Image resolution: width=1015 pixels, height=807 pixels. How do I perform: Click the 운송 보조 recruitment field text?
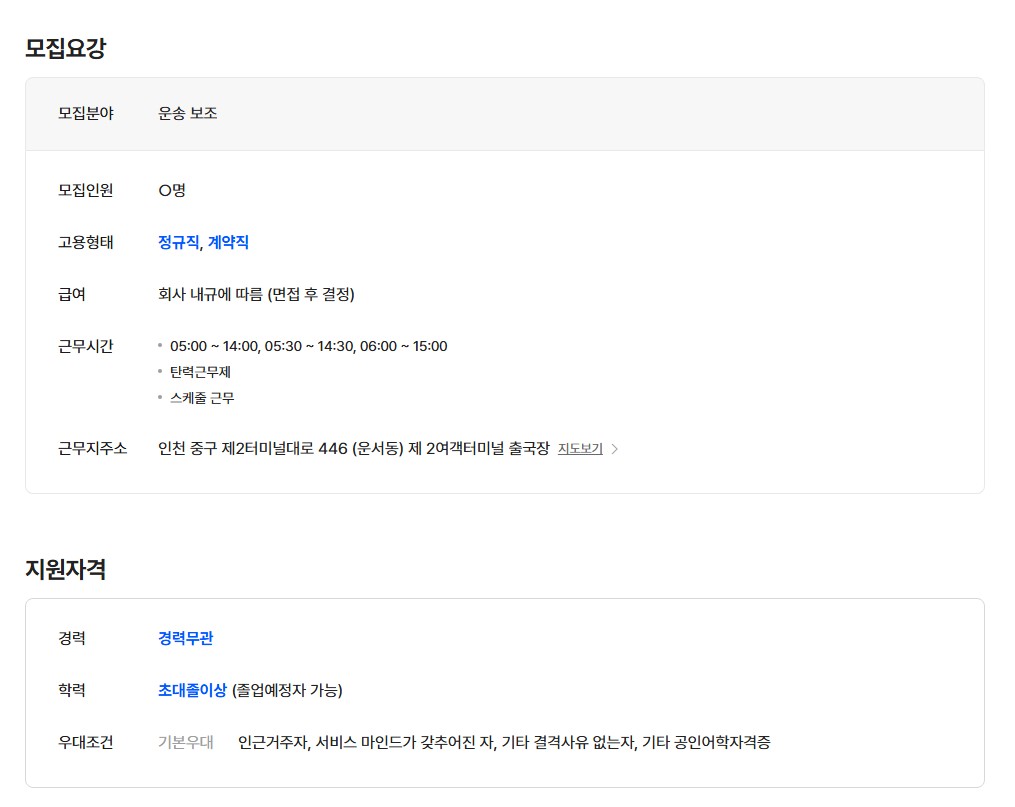[x=188, y=113]
